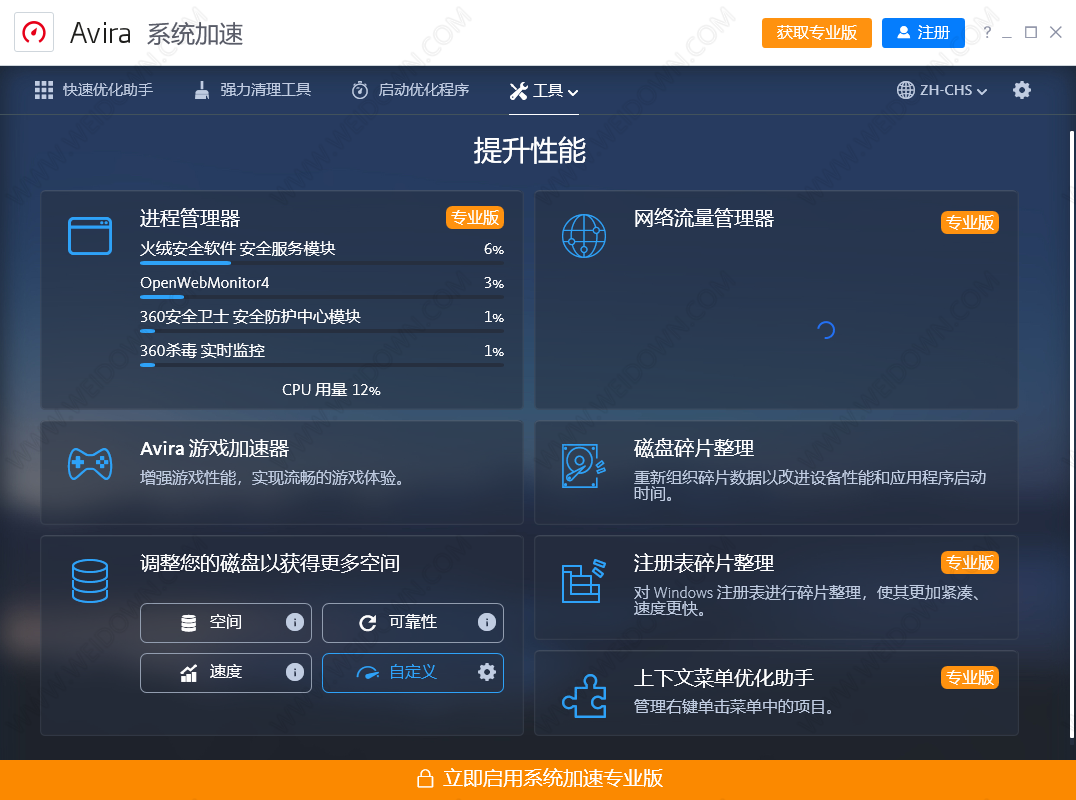1076x800 pixels.
Task: Click the 获取专业版 button
Action: pos(816,32)
